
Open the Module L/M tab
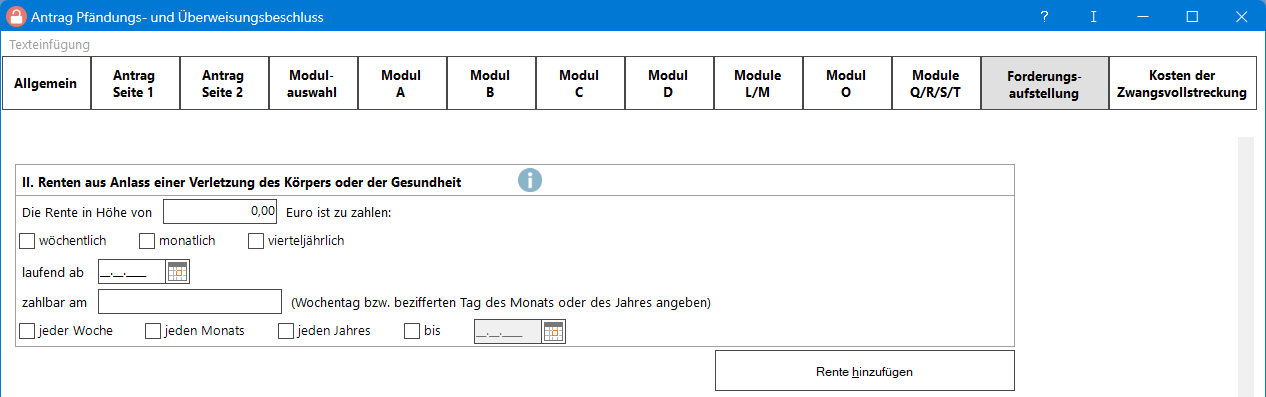[x=758, y=83]
